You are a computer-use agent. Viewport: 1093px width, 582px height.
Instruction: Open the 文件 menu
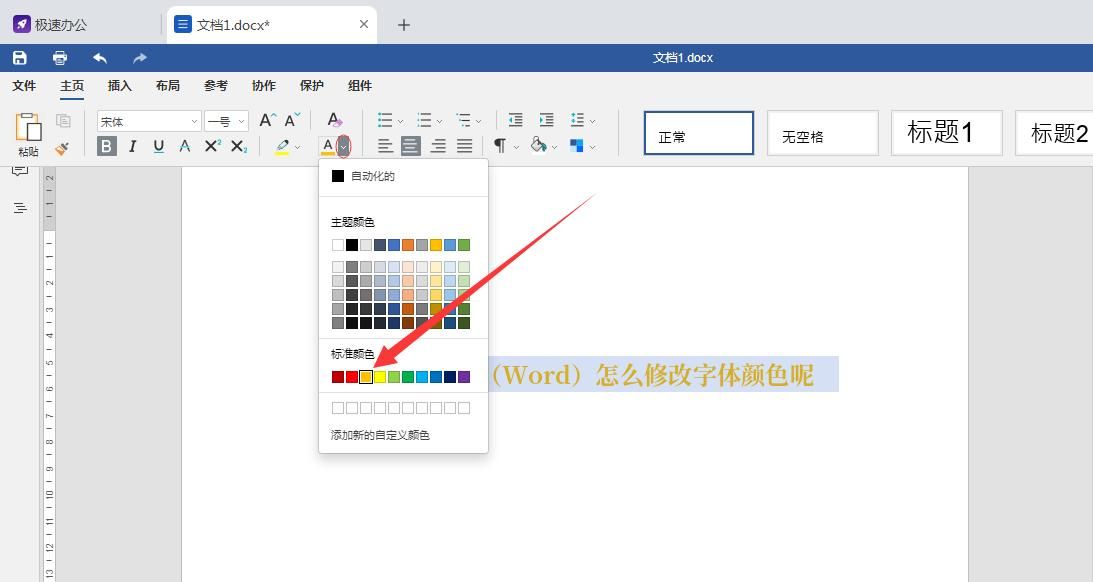pyautogui.click(x=24, y=86)
